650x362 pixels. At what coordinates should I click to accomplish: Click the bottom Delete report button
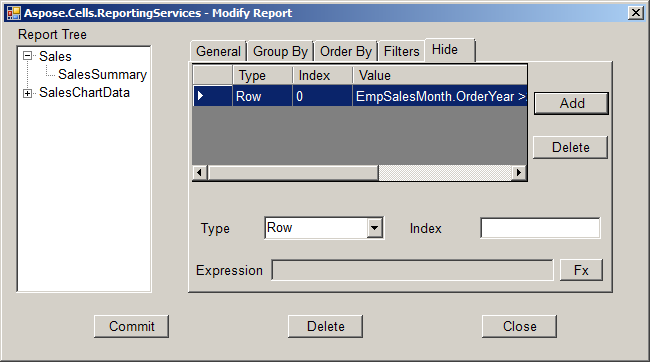pos(325,326)
